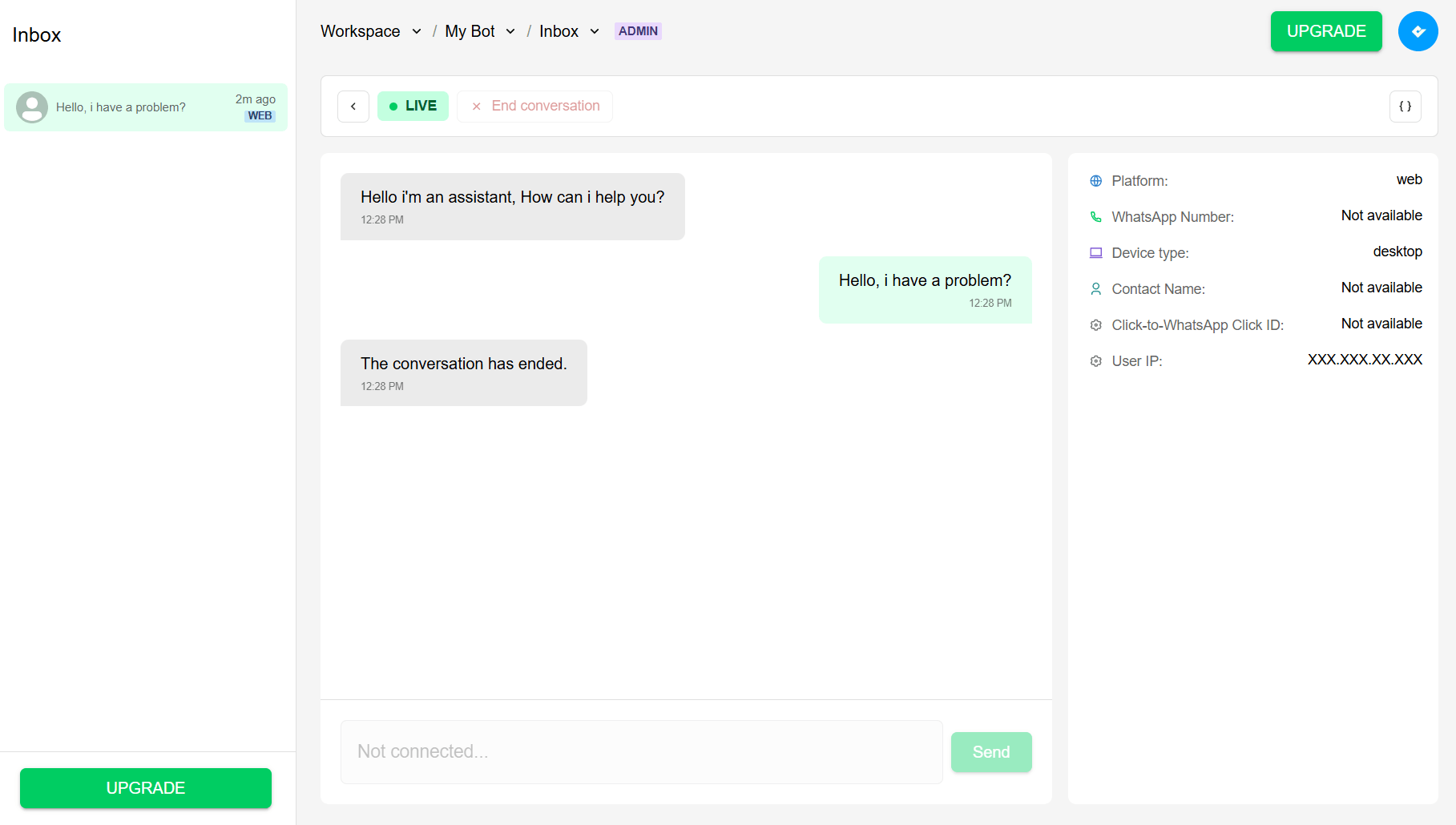The image size is (1456, 825).
Task: Click the Send button
Action: click(991, 752)
